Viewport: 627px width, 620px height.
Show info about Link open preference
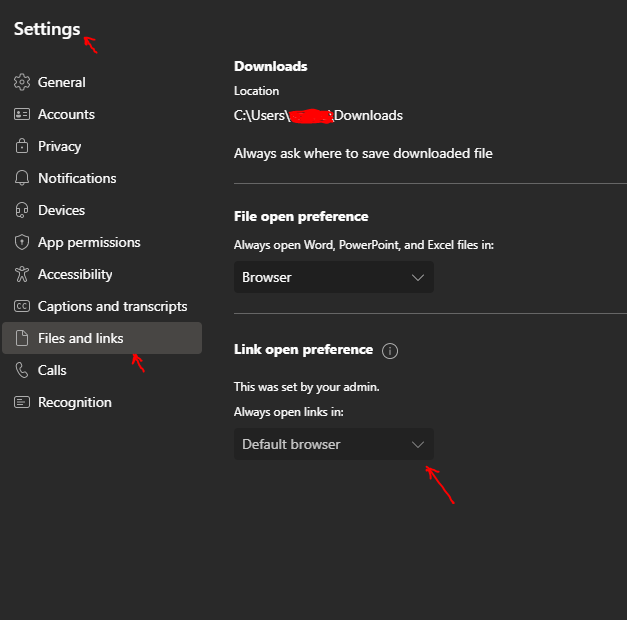[390, 351]
